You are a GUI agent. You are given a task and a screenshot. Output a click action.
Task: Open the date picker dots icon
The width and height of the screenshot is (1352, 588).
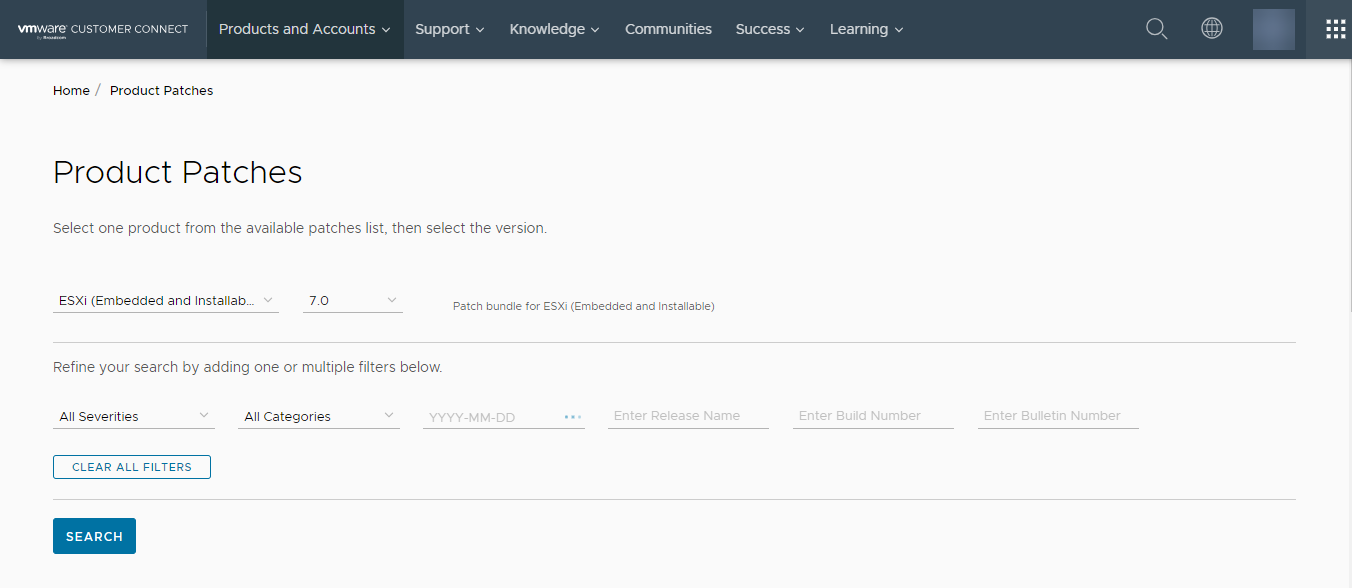click(573, 417)
